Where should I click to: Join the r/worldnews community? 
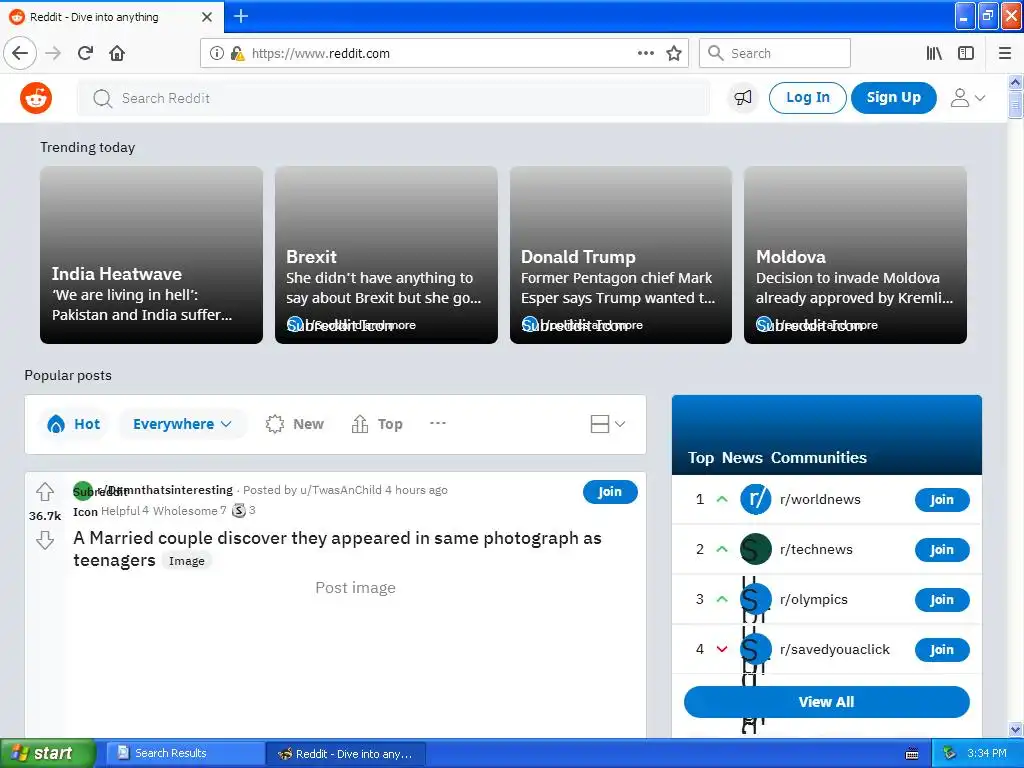tap(942, 500)
